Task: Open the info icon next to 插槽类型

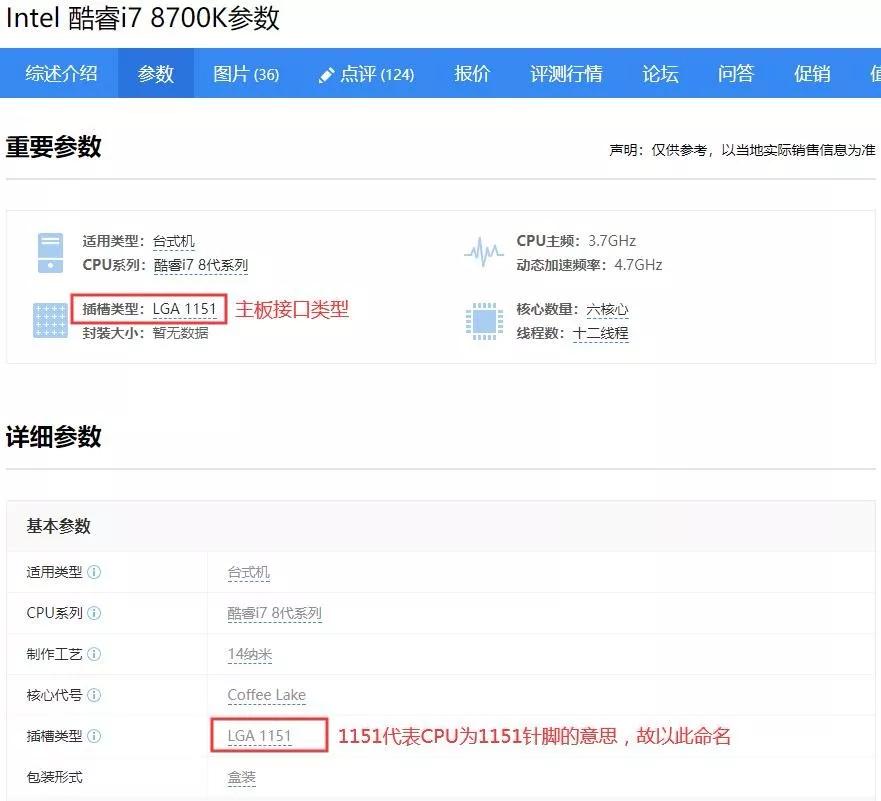Action: pos(95,736)
